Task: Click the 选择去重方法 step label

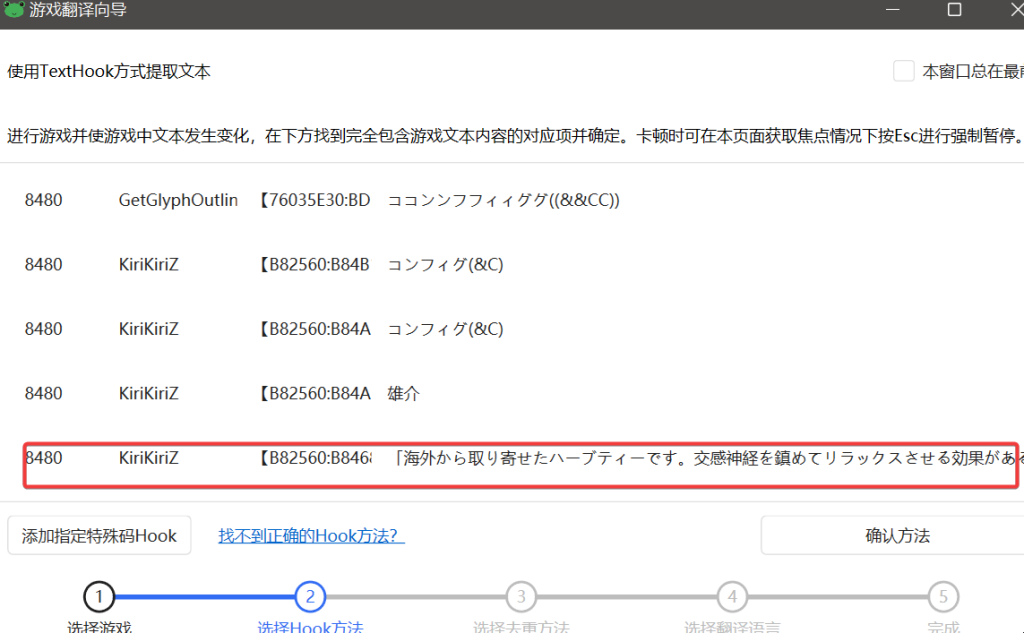Action: click(x=520, y=627)
